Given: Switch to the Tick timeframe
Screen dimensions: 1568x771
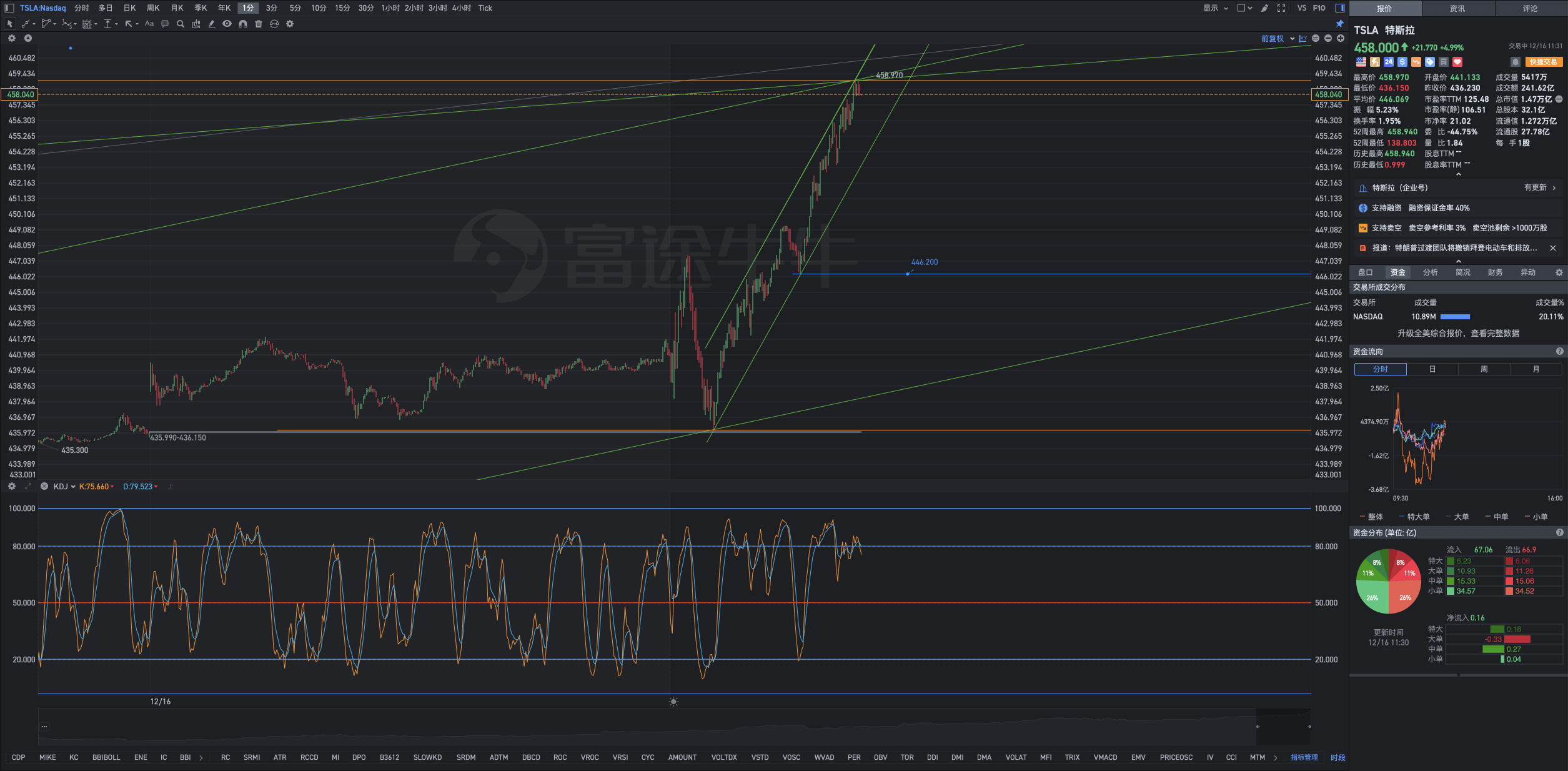Looking at the screenshot, I should click(485, 8).
